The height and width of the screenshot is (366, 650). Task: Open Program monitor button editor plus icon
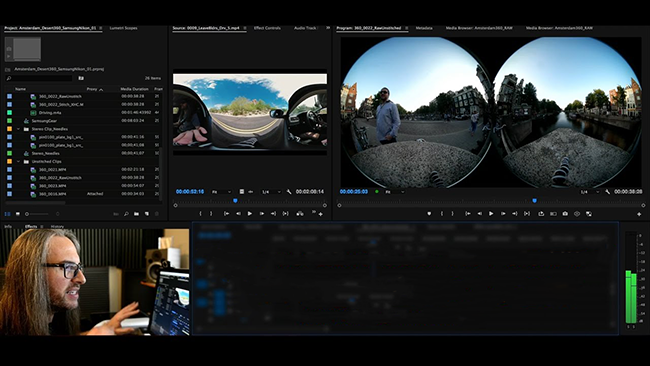pos(639,214)
